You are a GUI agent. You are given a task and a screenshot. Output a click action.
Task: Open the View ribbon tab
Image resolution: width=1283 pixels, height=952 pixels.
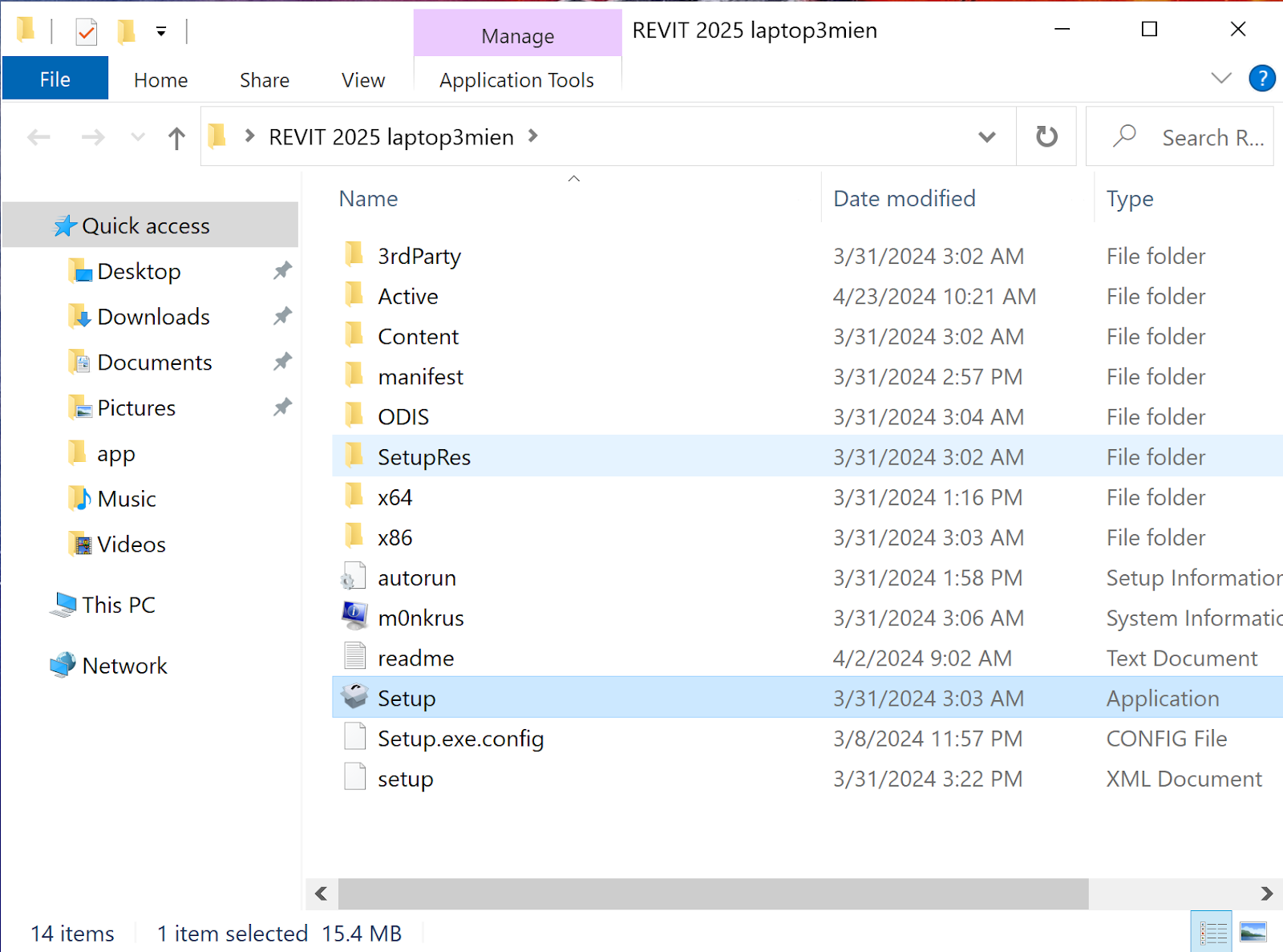click(362, 80)
